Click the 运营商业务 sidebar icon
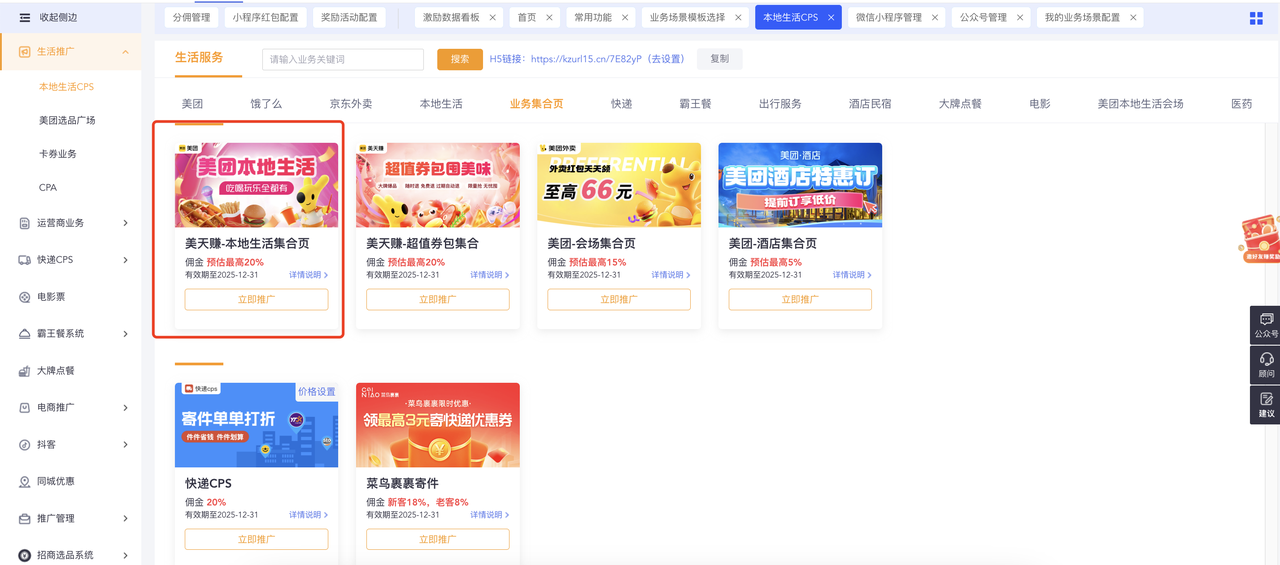Image resolution: width=1280 pixels, height=565 pixels. pos(25,223)
